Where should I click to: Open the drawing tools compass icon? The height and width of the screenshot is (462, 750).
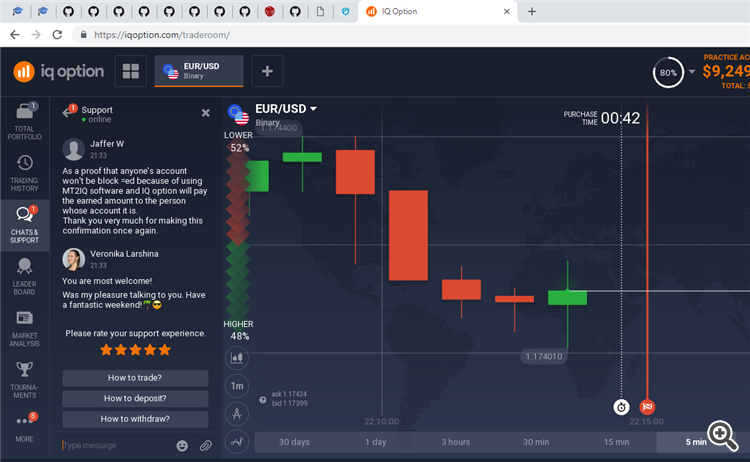(x=237, y=414)
